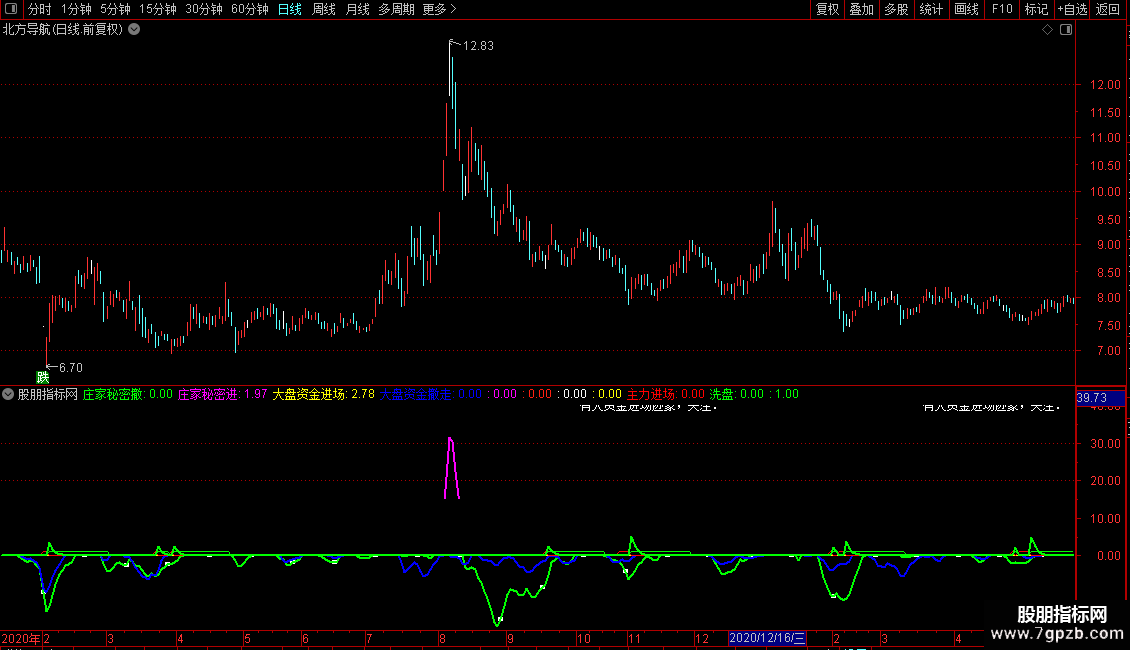
Task: Click the 北方导航(日线.前复权) chart title
Action: coord(63,30)
